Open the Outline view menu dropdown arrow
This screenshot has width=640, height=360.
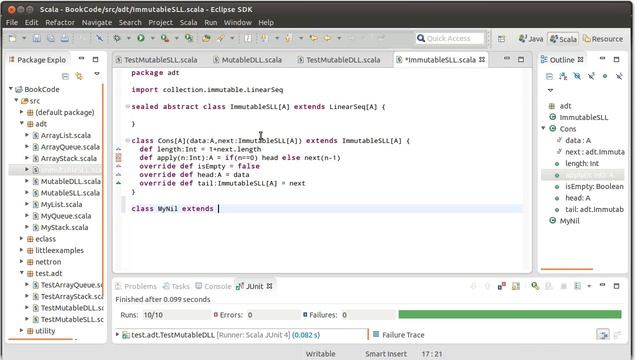coord(550,90)
